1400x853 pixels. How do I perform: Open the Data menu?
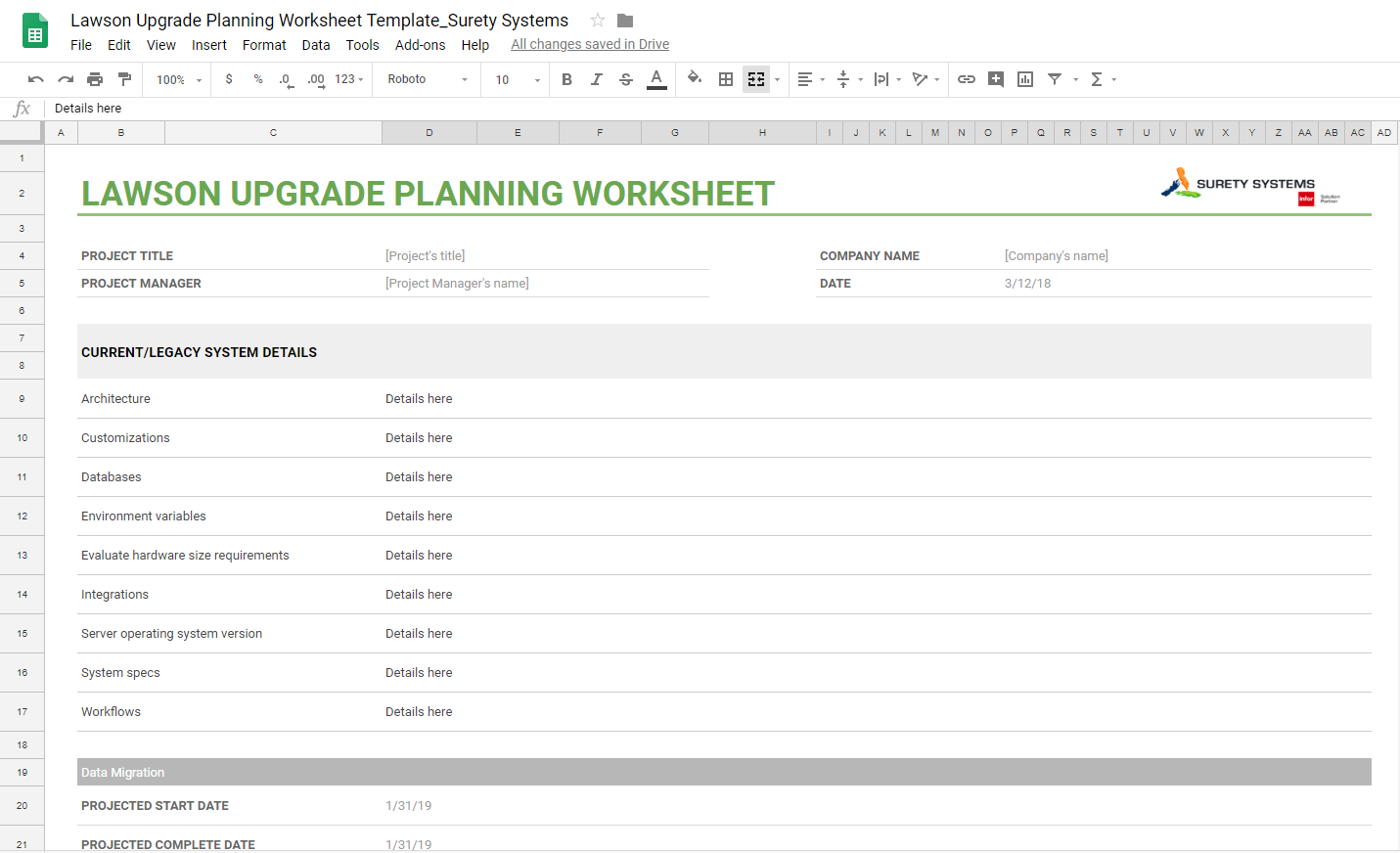(316, 45)
